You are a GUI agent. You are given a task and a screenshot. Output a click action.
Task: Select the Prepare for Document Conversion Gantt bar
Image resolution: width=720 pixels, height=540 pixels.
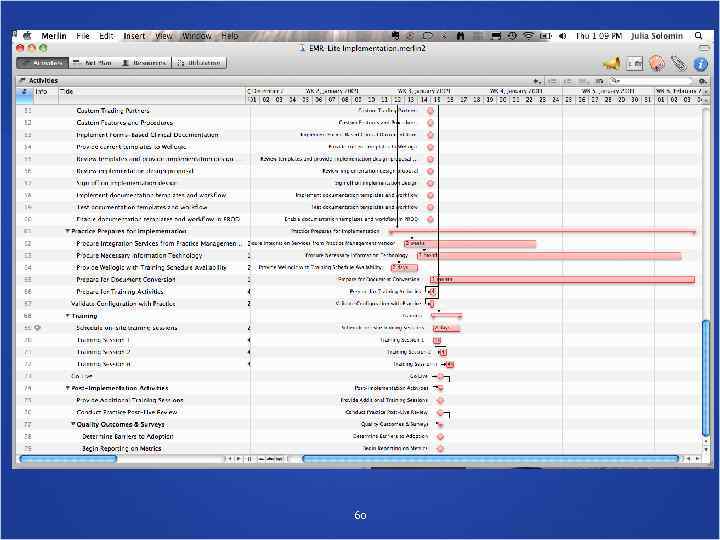[x=562, y=279]
